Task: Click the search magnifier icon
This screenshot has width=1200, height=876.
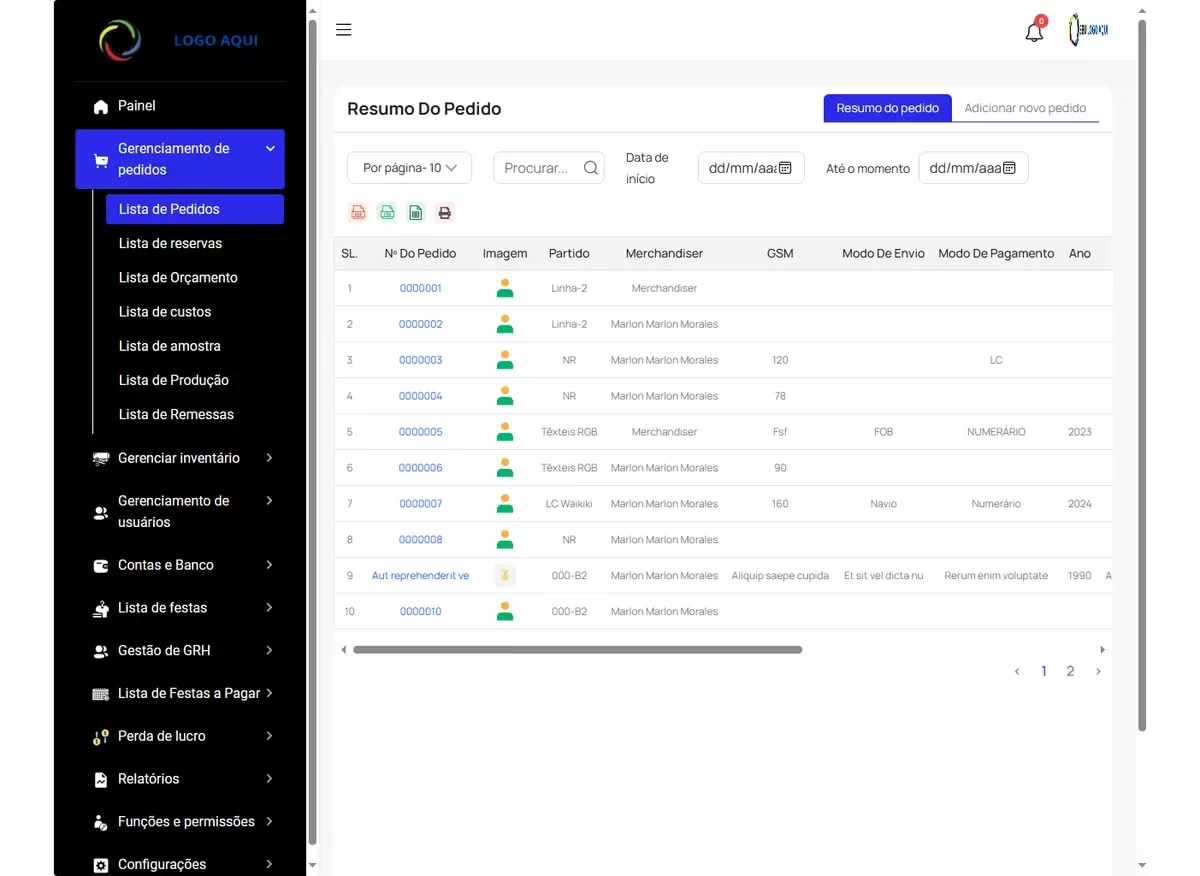Action: [591, 168]
